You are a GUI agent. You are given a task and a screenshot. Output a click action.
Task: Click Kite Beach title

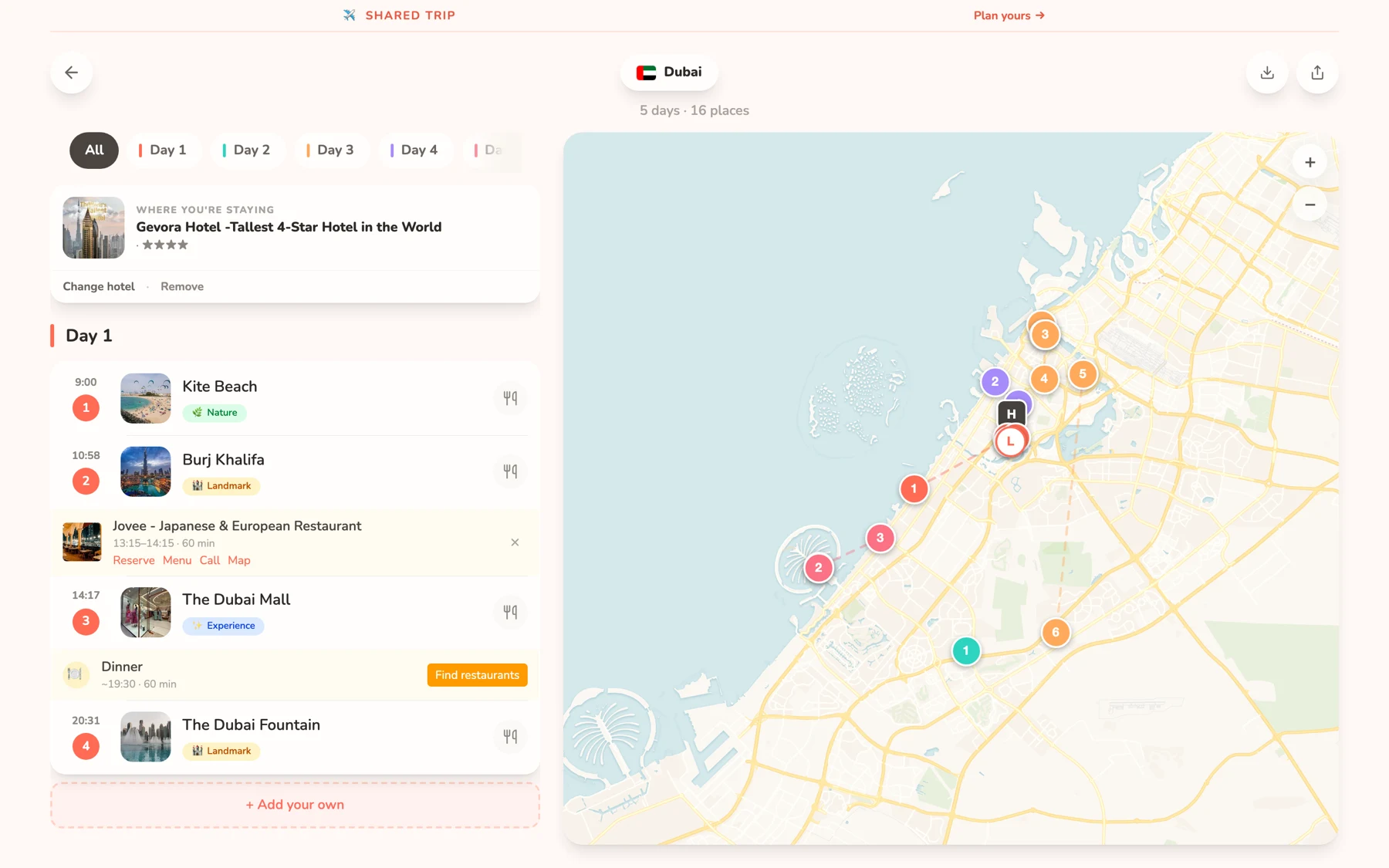tap(220, 387)
